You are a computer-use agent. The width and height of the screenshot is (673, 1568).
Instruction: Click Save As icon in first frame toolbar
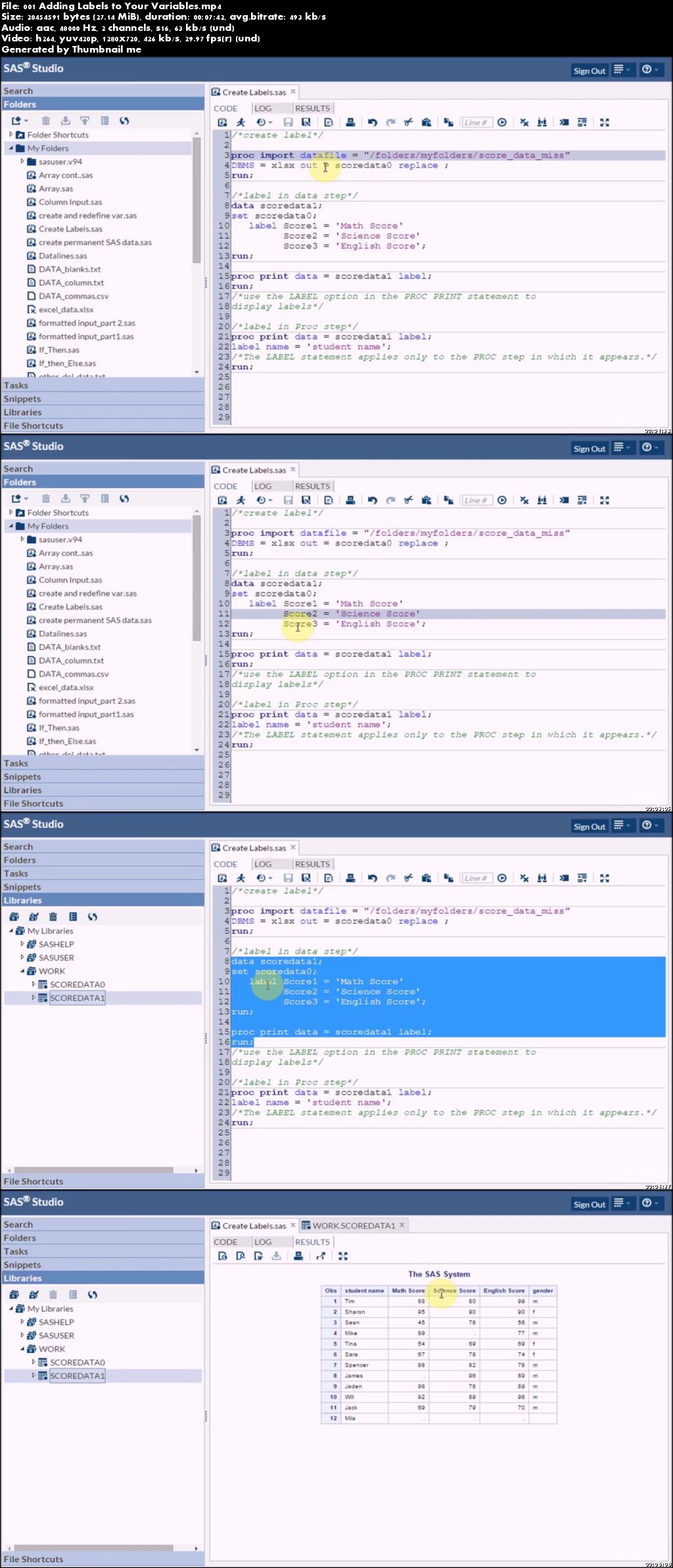(x=306, y=122)
